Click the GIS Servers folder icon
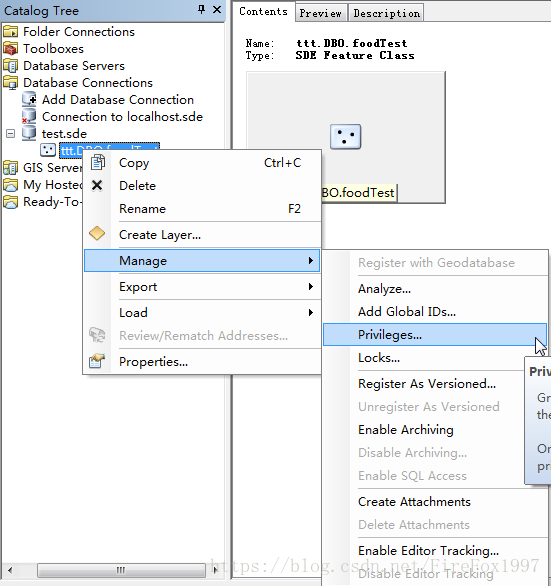551x586 pixels. click(10, 168)
